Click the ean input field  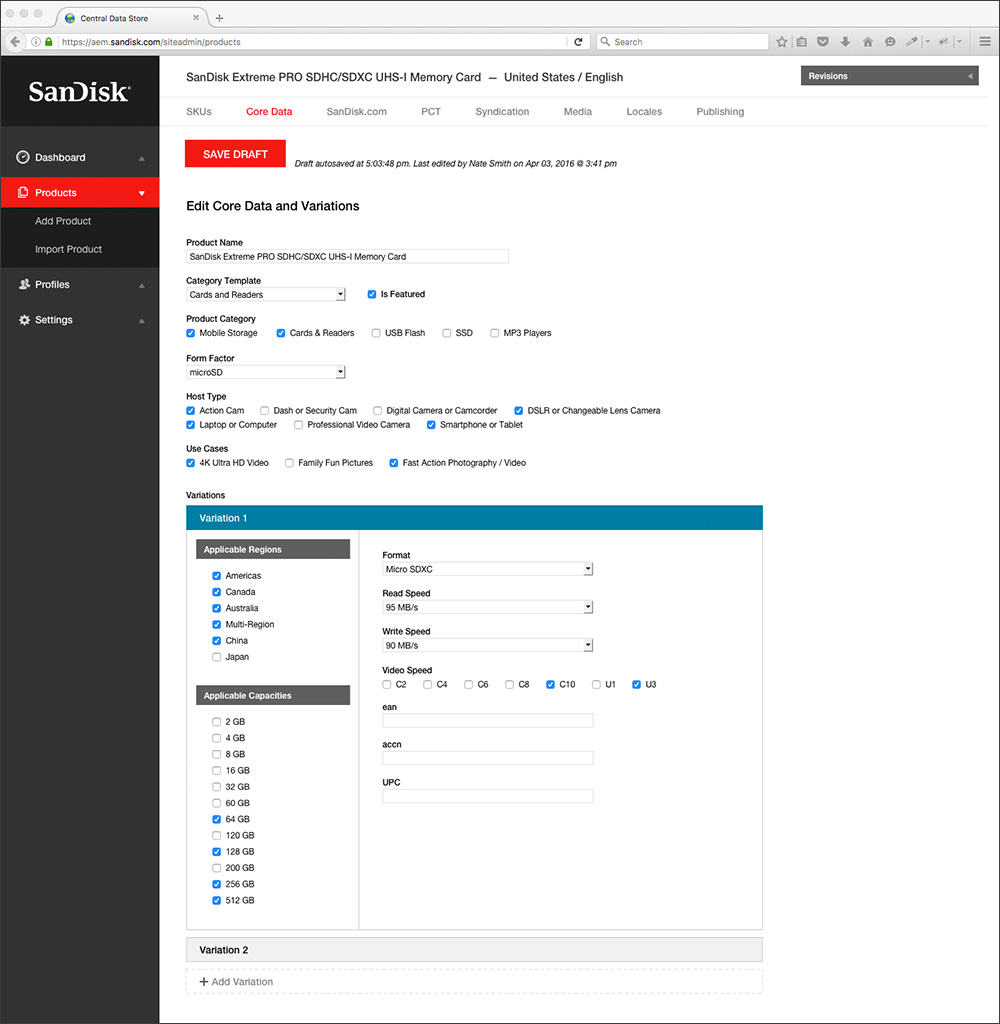pyautogui.click(x=487, y=721)
